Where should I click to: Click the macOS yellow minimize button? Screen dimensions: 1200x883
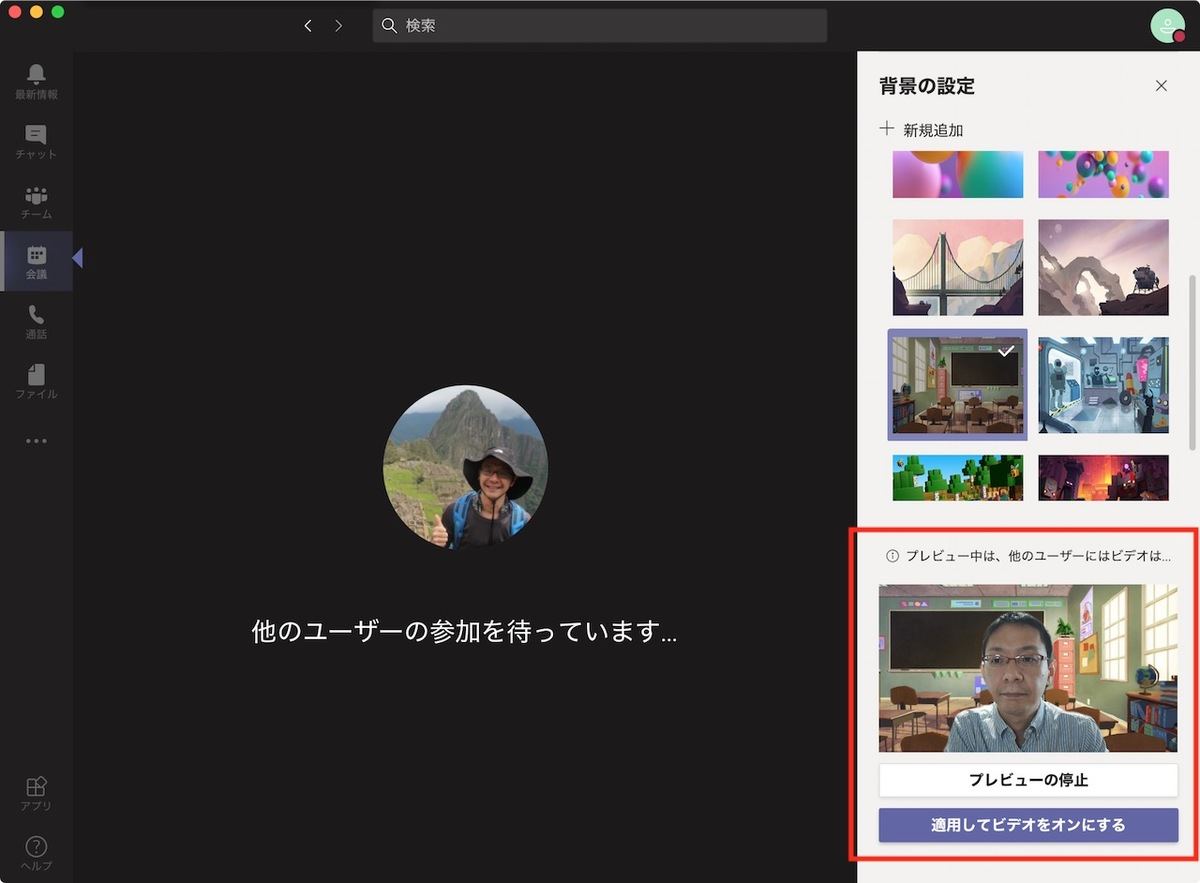[37, 12]
